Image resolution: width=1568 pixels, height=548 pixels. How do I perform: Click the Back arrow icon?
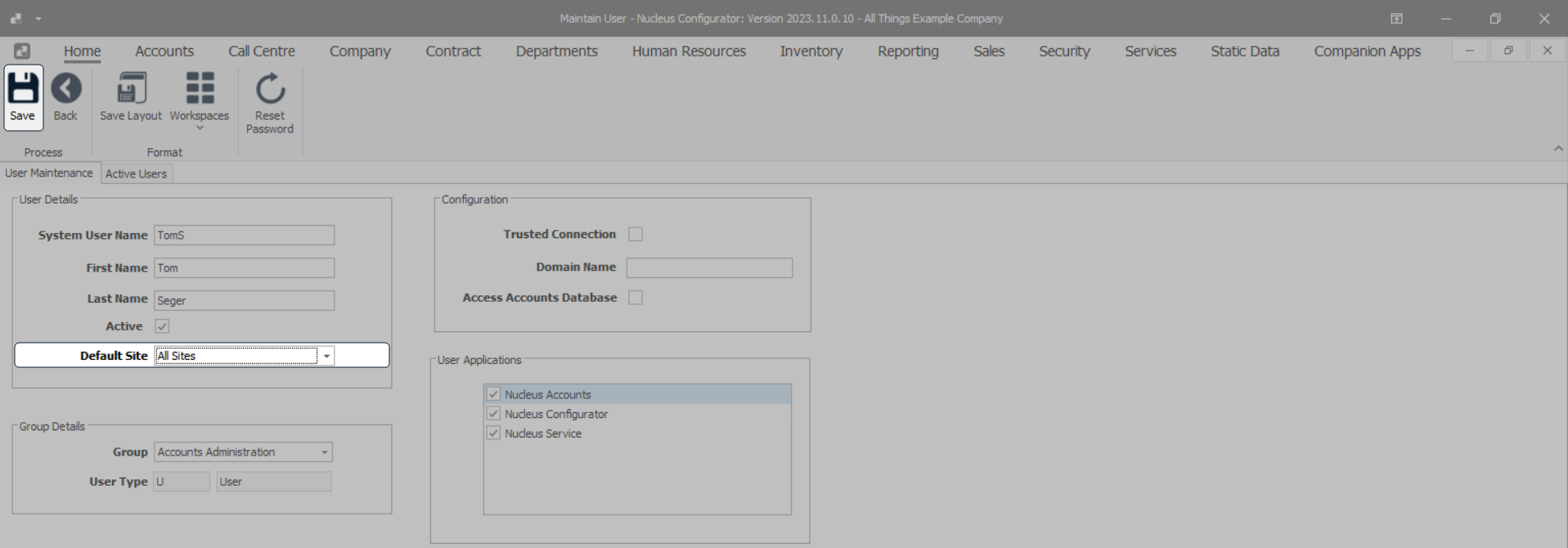(65, 88)
